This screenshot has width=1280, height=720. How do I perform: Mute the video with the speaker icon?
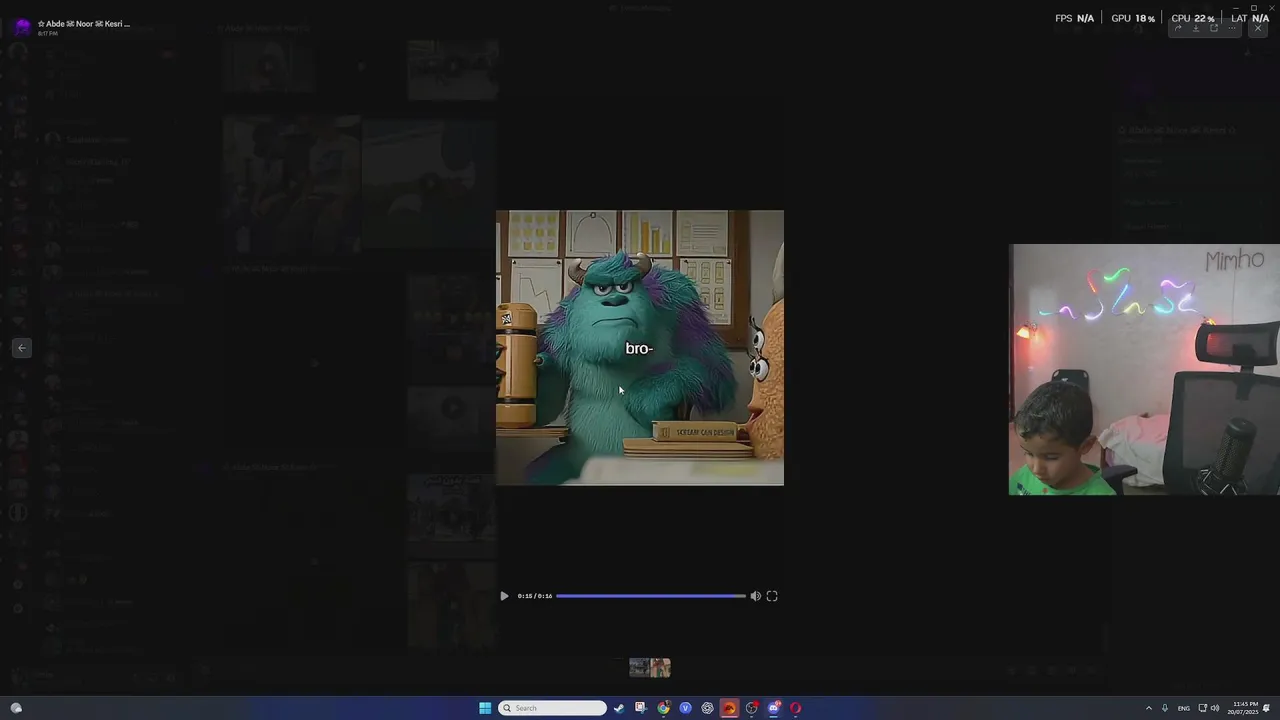coord(755,596)
